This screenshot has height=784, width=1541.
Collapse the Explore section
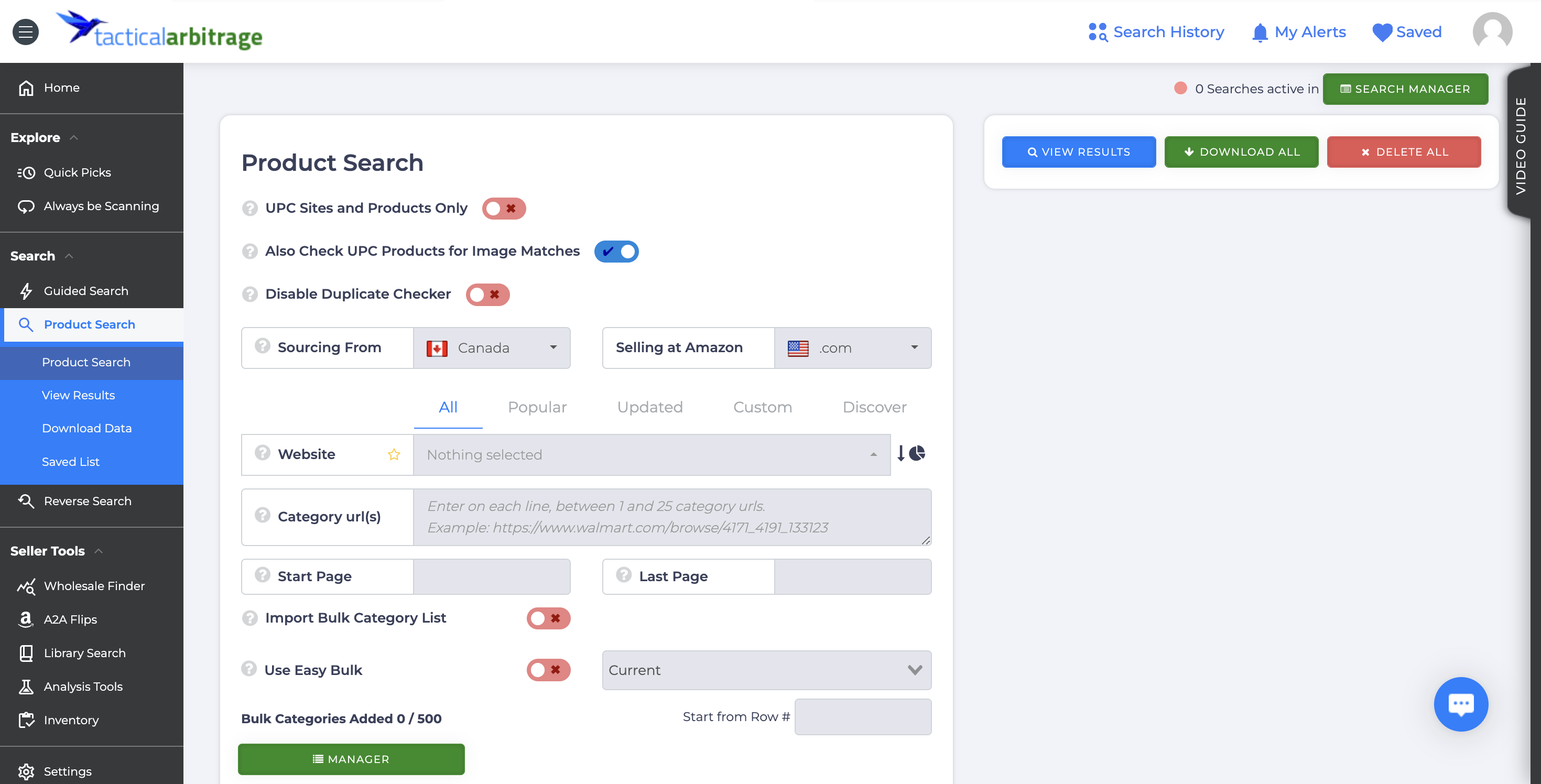[44, 137]
